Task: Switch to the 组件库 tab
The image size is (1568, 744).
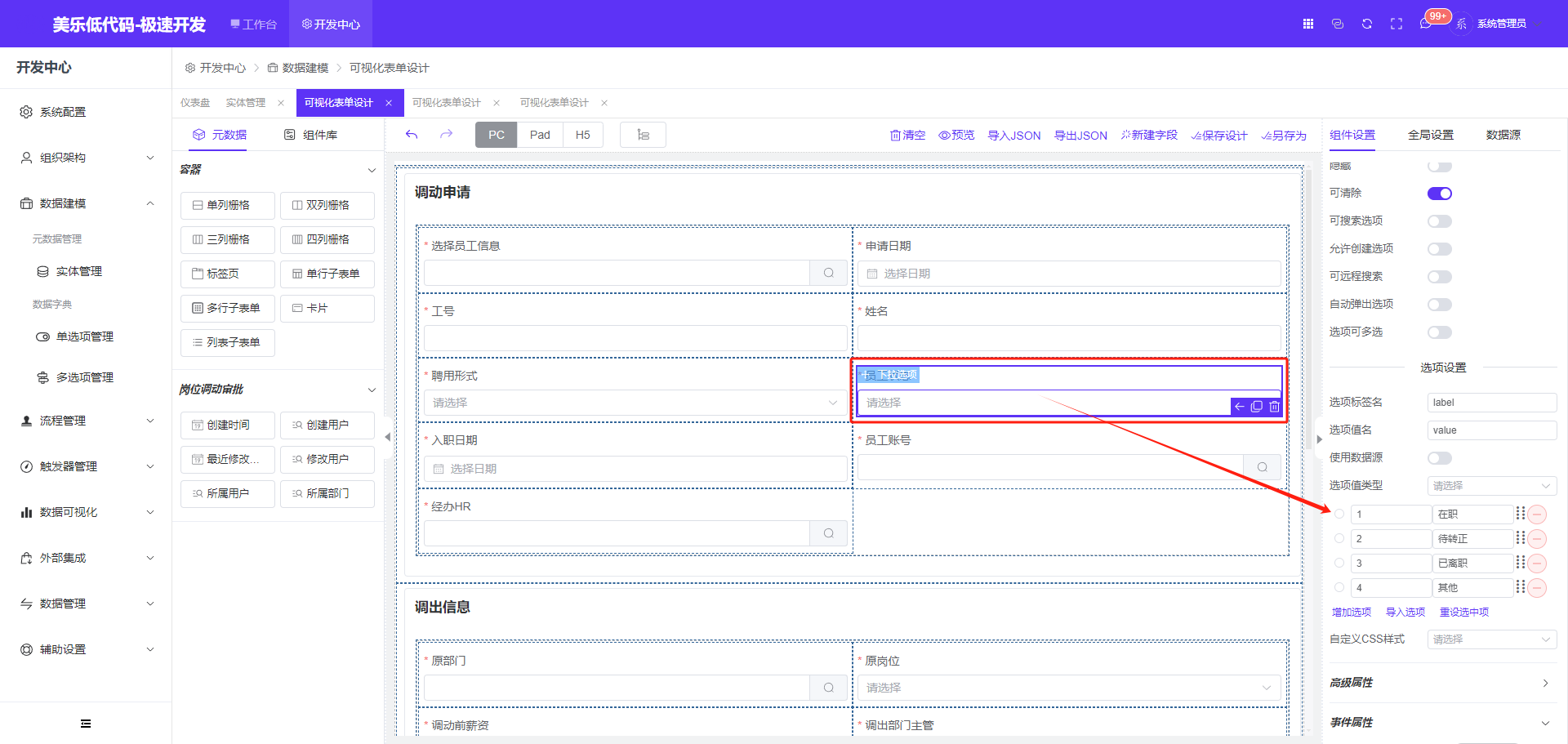Action: [x=311, y=135]
